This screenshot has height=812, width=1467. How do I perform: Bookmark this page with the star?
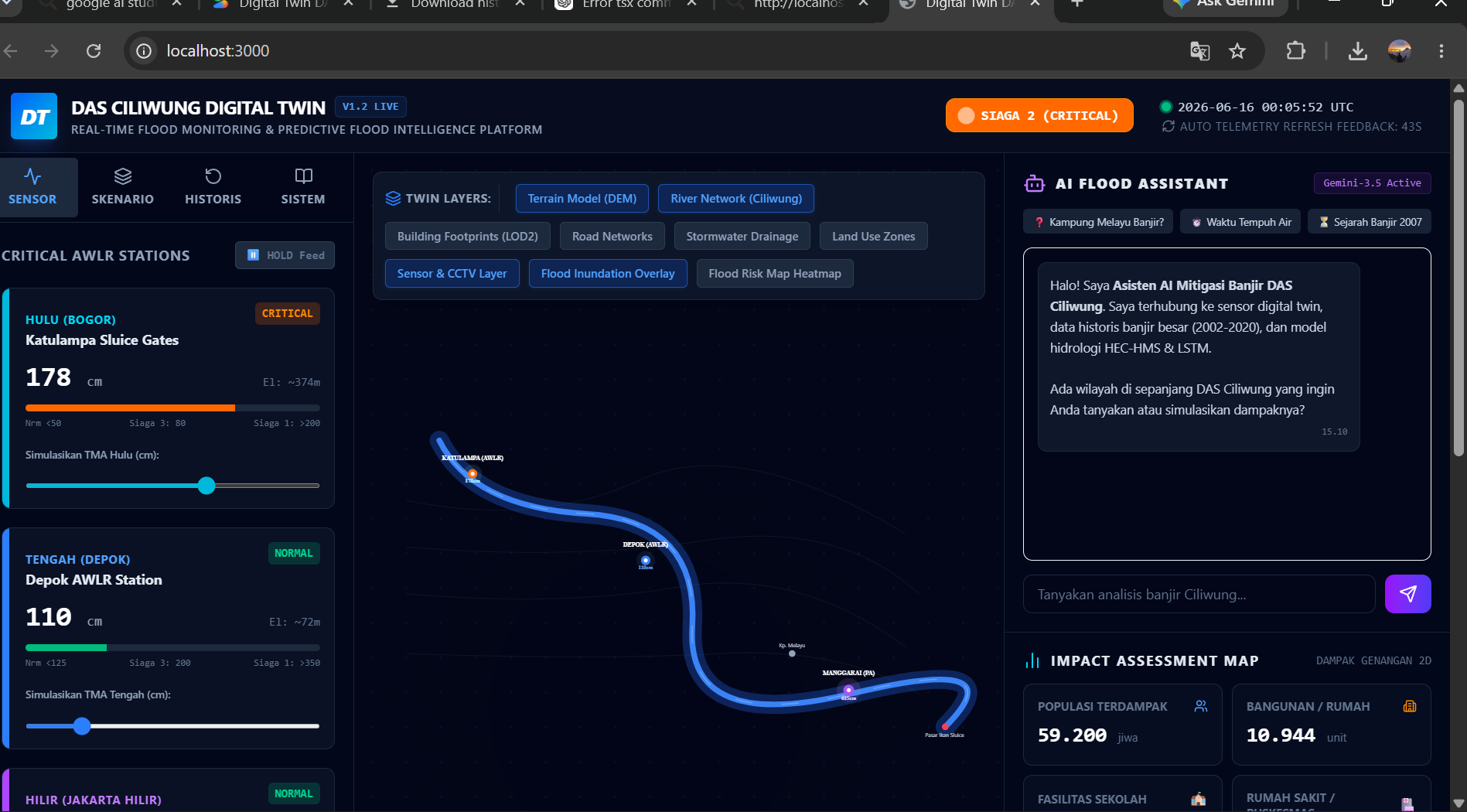point(1237,51)
